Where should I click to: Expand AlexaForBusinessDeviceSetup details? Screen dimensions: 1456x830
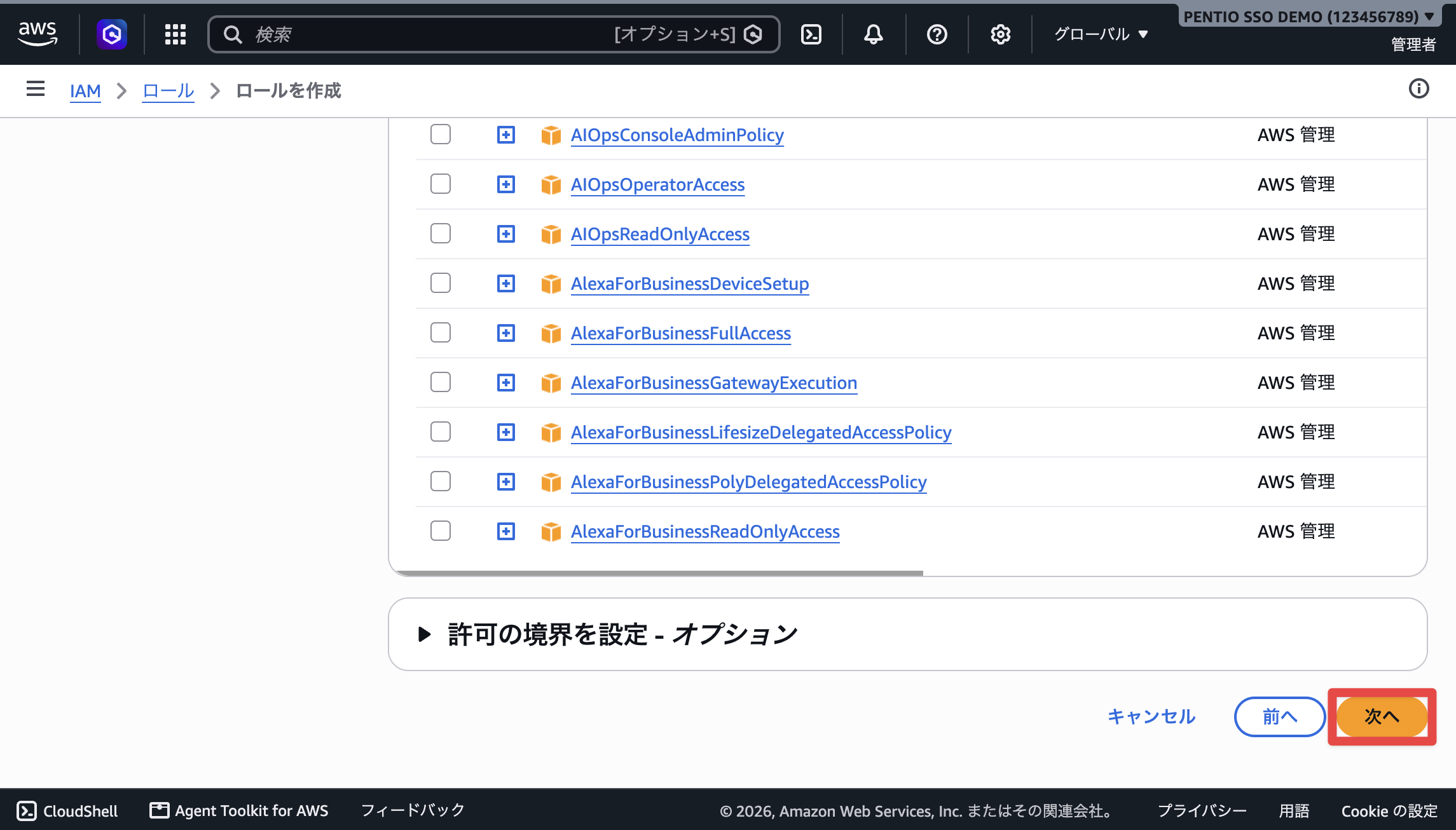pyautogui.click(x=506, y=283)
